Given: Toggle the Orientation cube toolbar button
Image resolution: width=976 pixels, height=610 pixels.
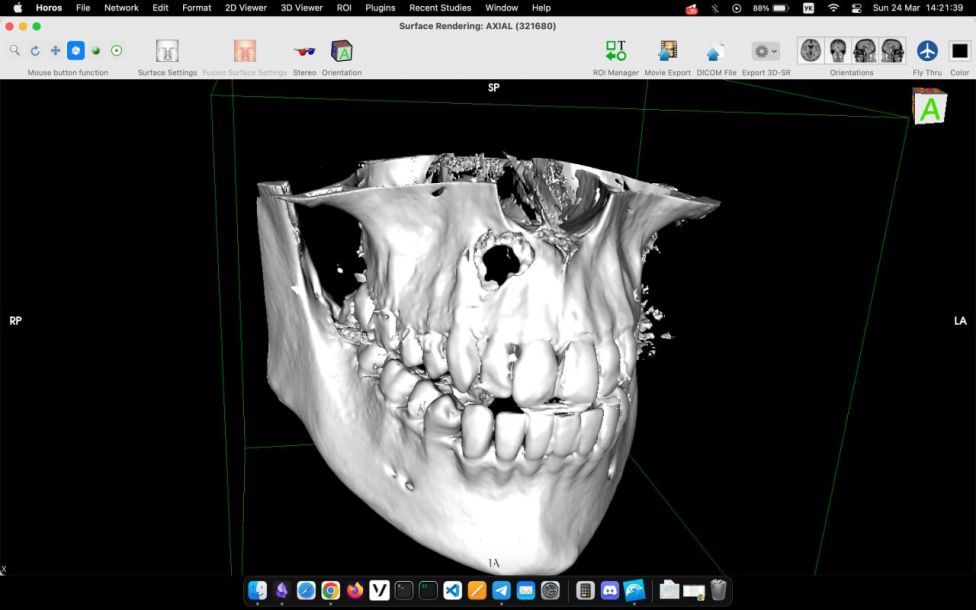Looking at the screenshot, I should click(342, 51).
